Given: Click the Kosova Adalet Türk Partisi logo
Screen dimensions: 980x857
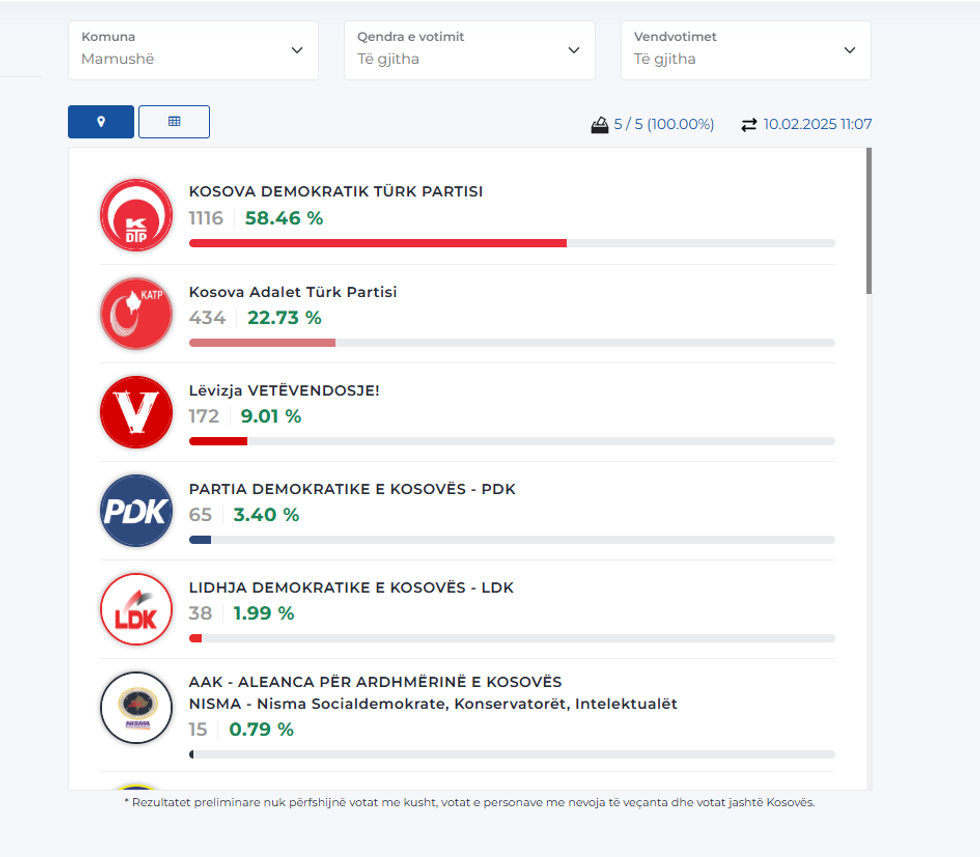Looking at the screenshot, I should [x=137, y=314].
